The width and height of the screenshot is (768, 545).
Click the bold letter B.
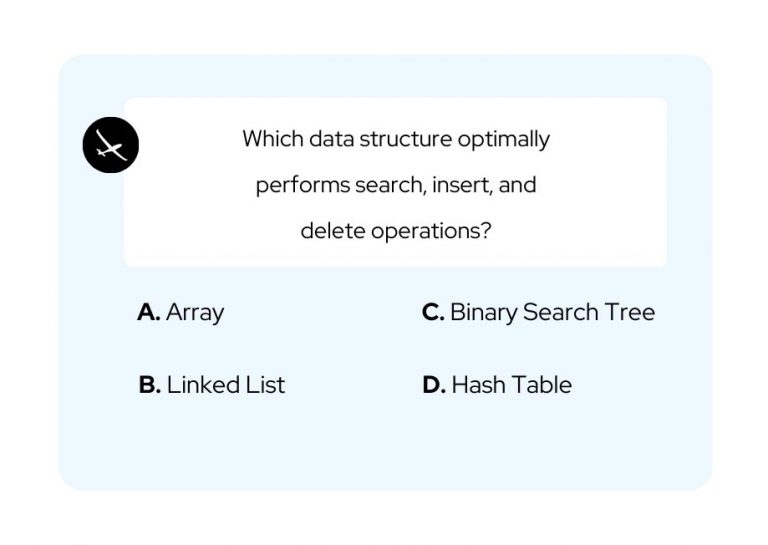(x=149, y=384)
